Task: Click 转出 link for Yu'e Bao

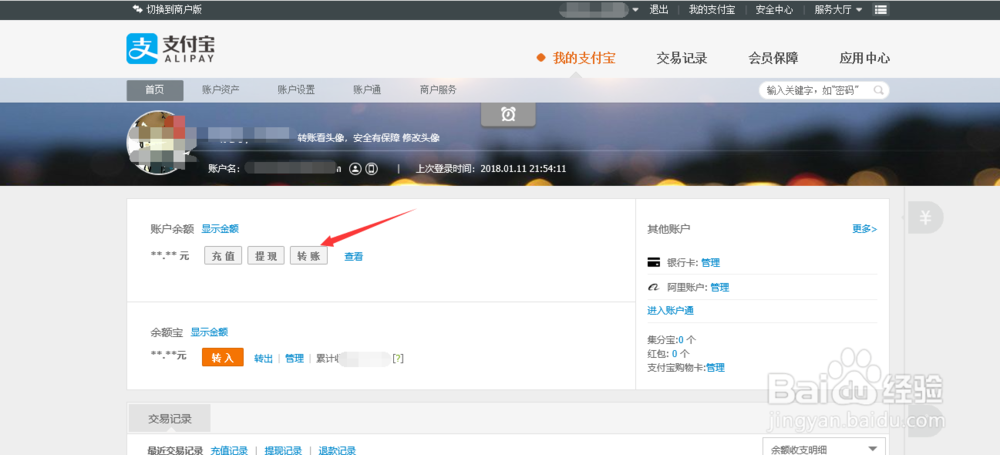Action: (x=263, y=359)
